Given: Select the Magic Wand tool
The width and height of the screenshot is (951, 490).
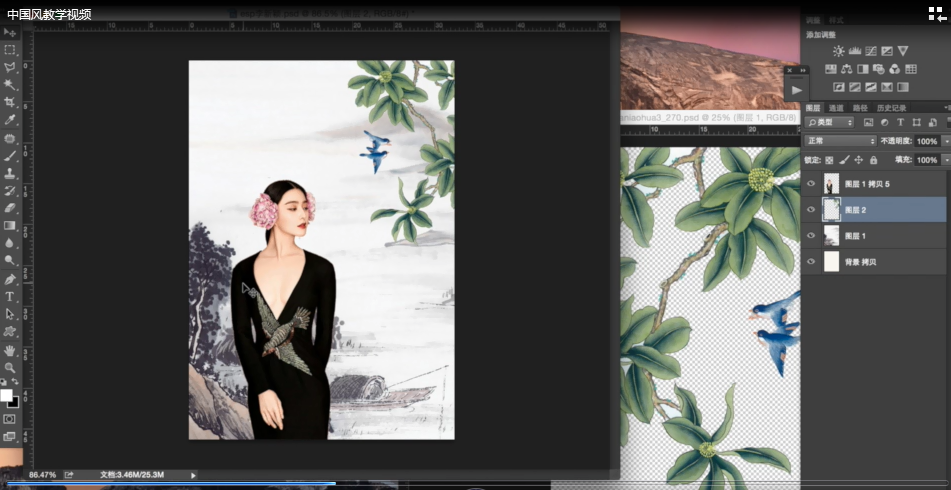Looking at the screenshot, I should click(x=10, y=85).
